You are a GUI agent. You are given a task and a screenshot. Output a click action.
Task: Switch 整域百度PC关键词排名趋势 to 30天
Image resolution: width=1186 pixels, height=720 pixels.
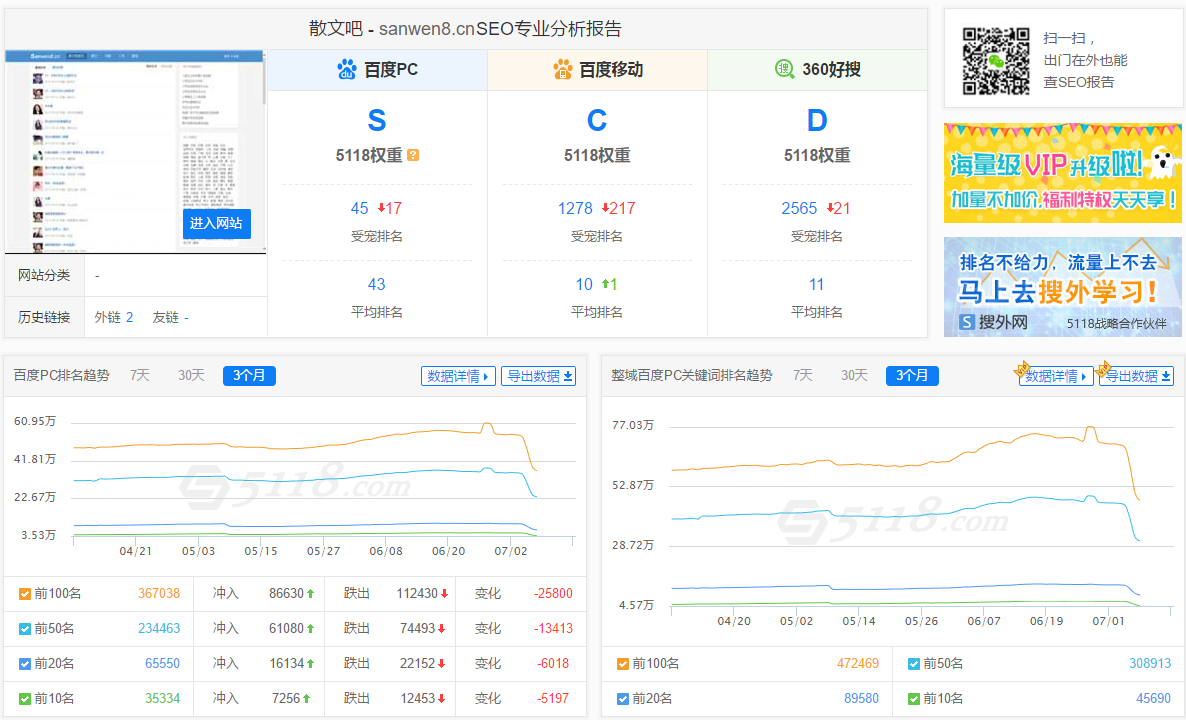[x=854, y=376]
